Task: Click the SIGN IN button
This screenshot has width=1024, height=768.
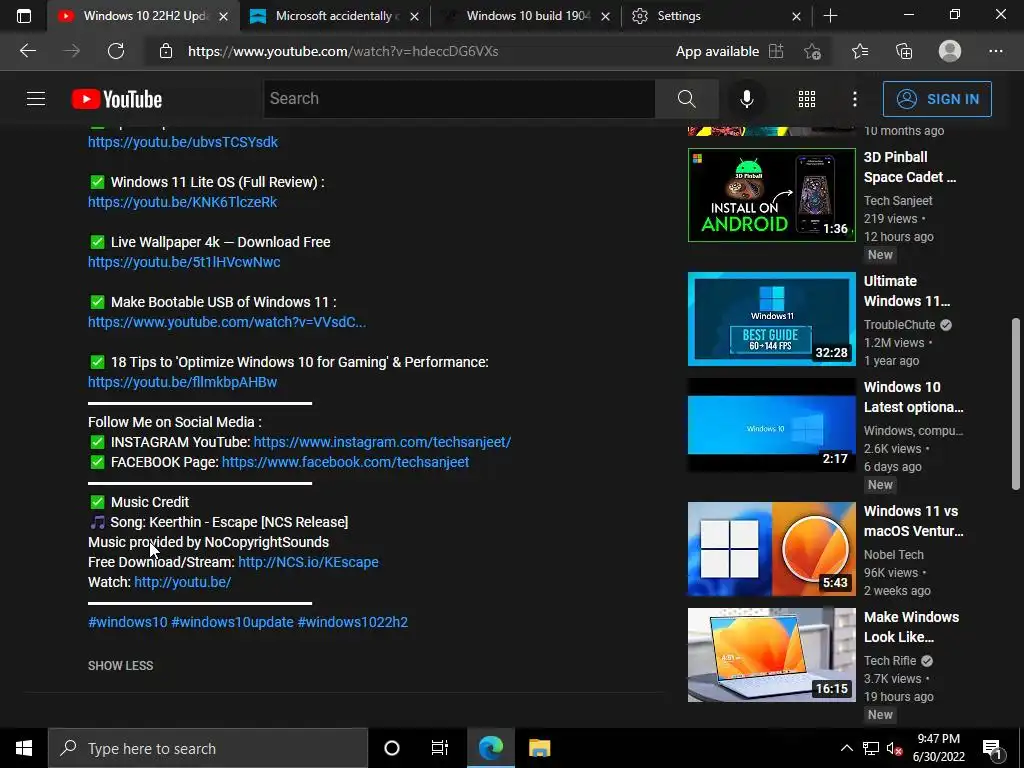Action: [x=937, y=99]
